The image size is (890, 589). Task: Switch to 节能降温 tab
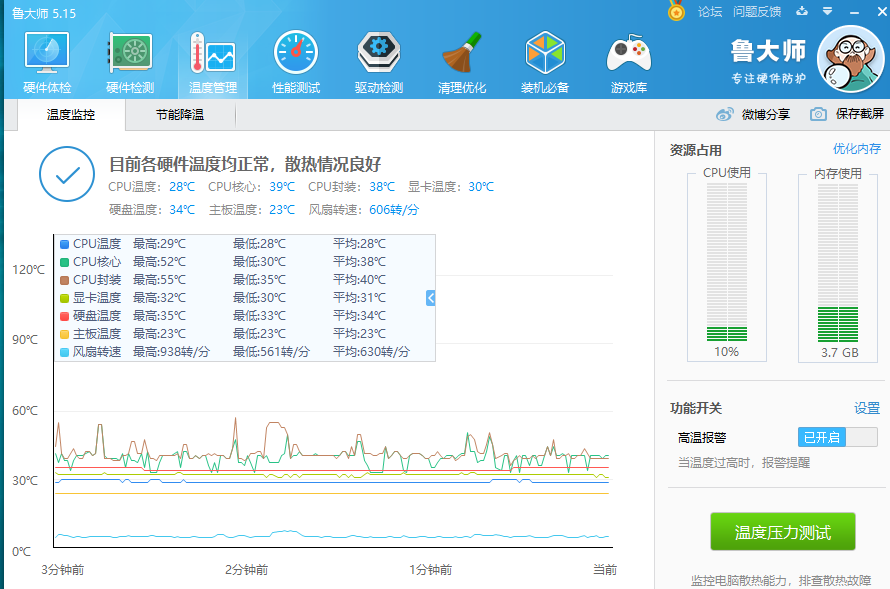[x=180, y=115]
